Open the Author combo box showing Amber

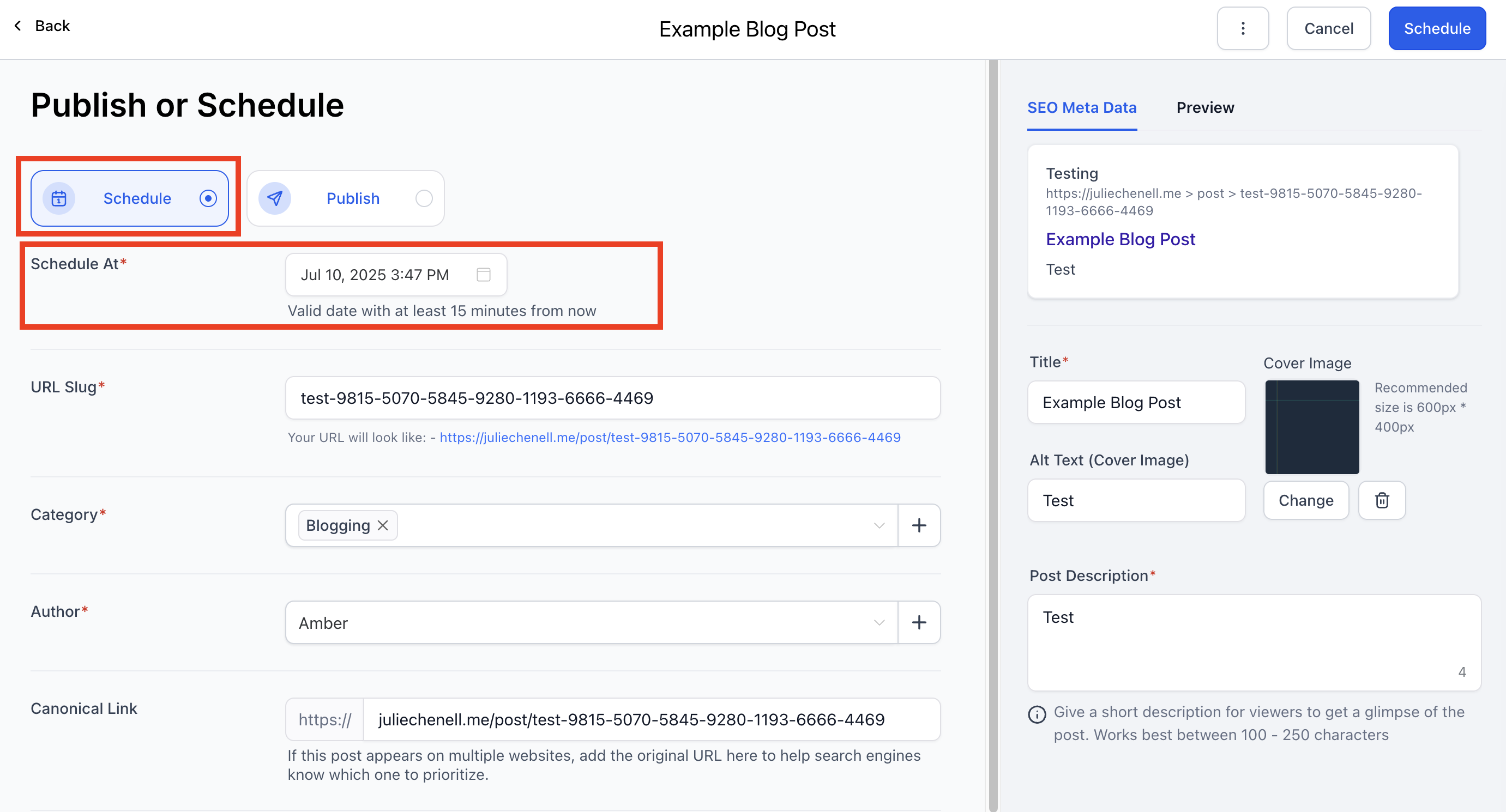(x=591, y=622)
